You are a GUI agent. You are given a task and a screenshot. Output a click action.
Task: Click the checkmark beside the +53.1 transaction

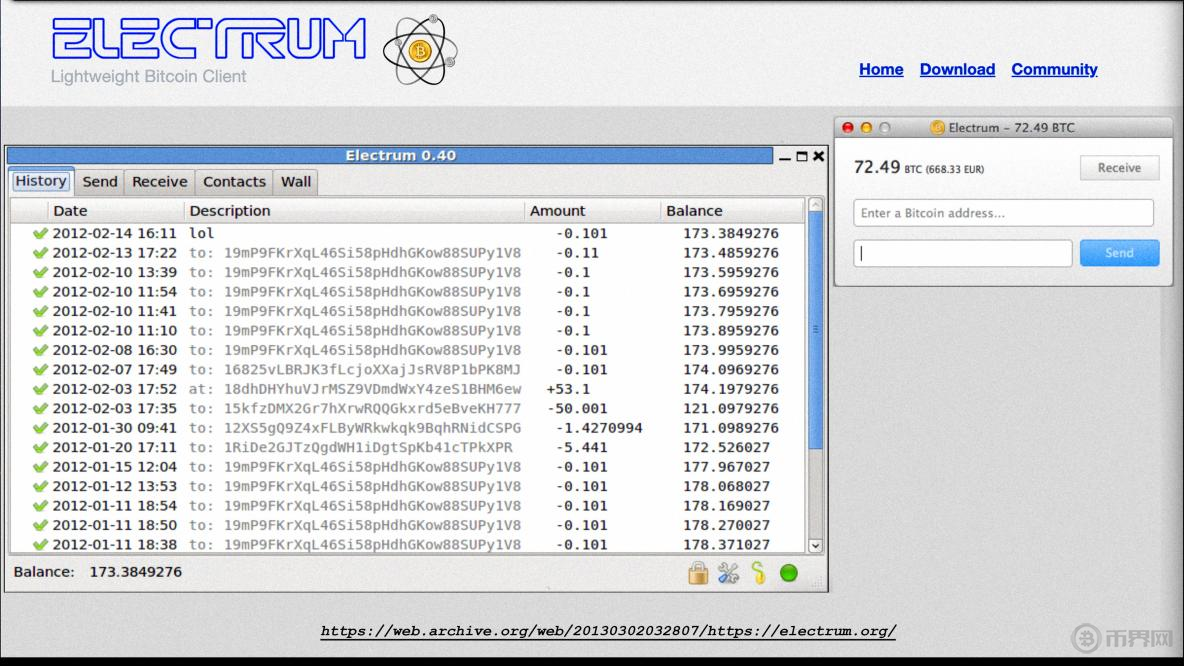pyautogui.click(x=40, y=389)
